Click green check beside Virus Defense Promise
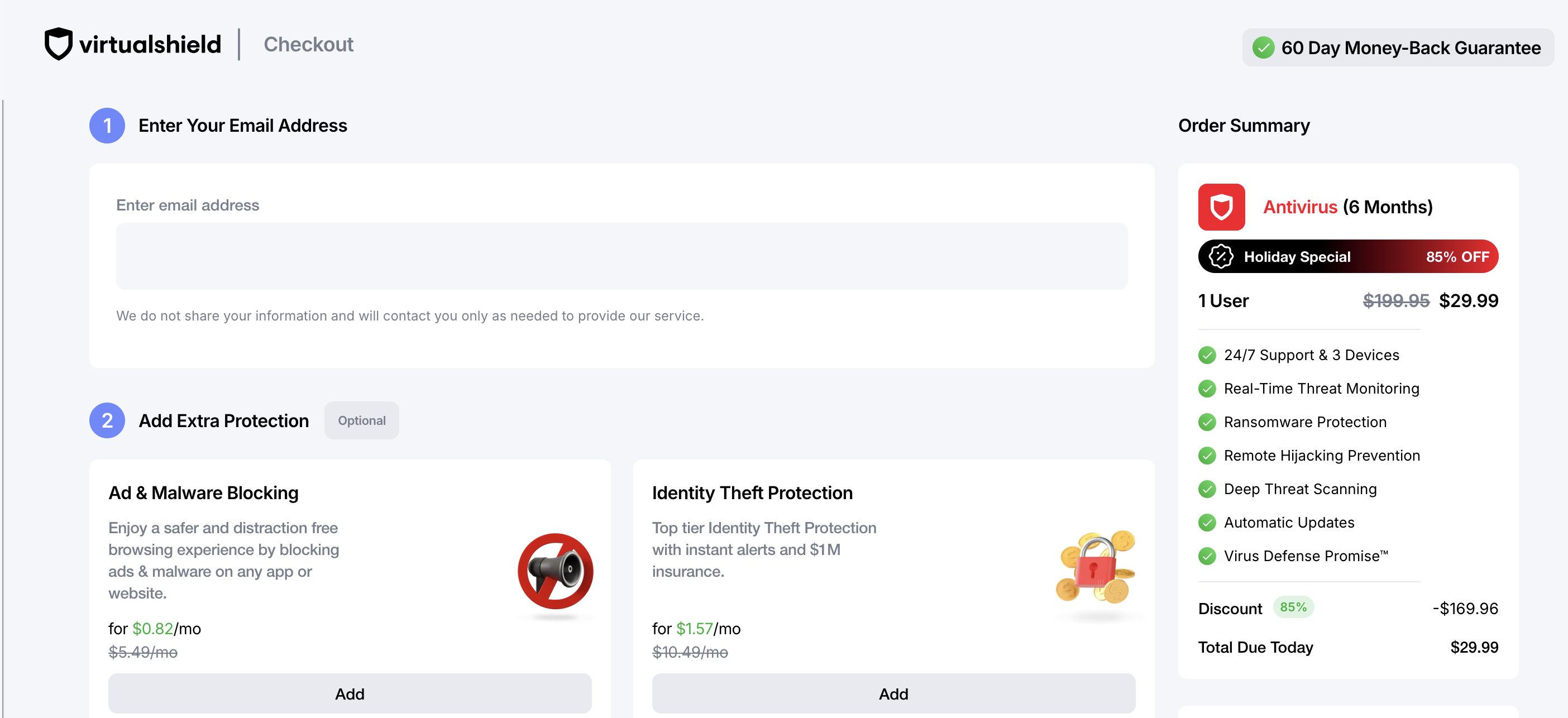 coord(1207,556)
